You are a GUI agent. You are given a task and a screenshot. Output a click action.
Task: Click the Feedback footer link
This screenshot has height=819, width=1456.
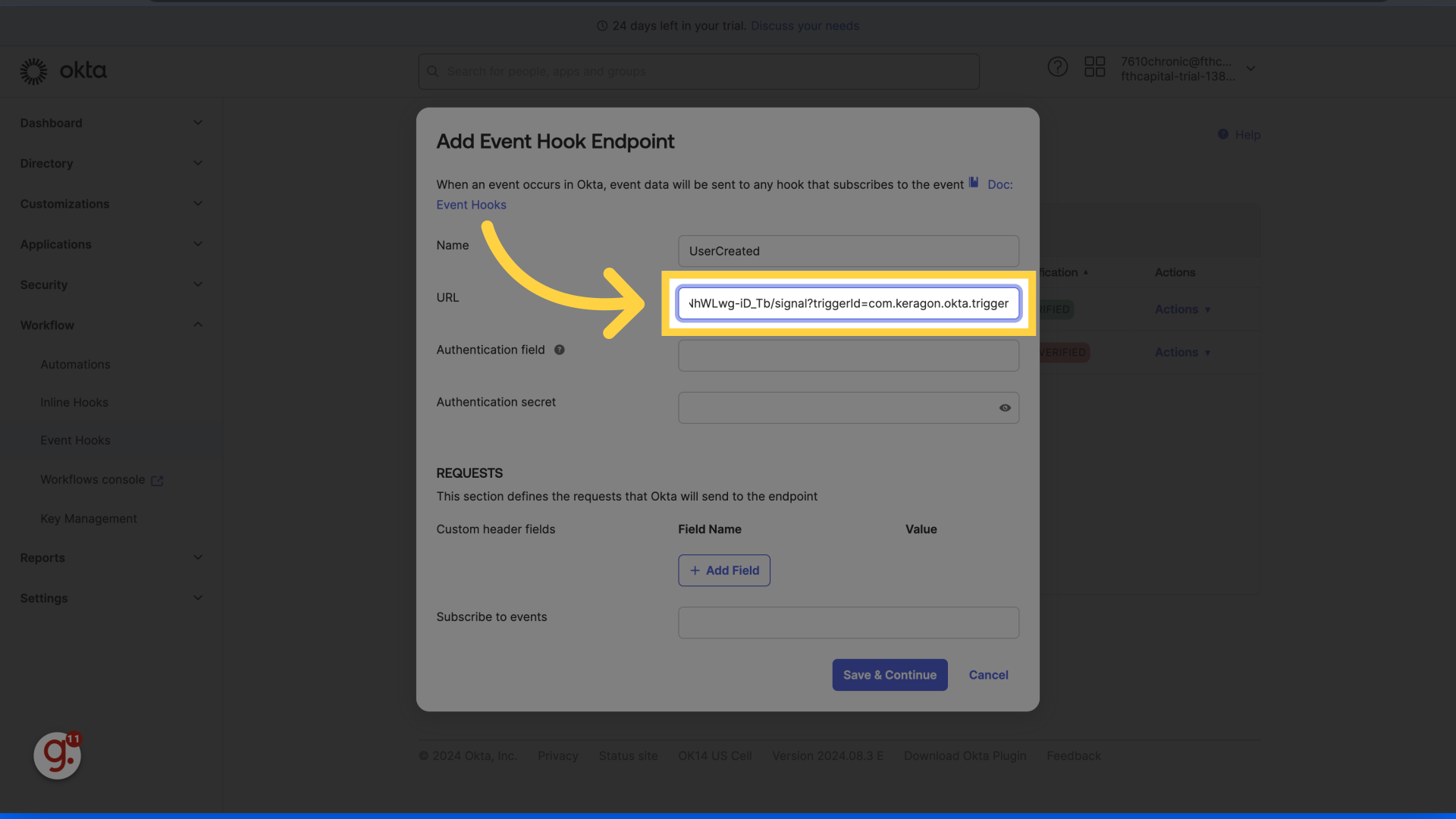(1073, 756)
